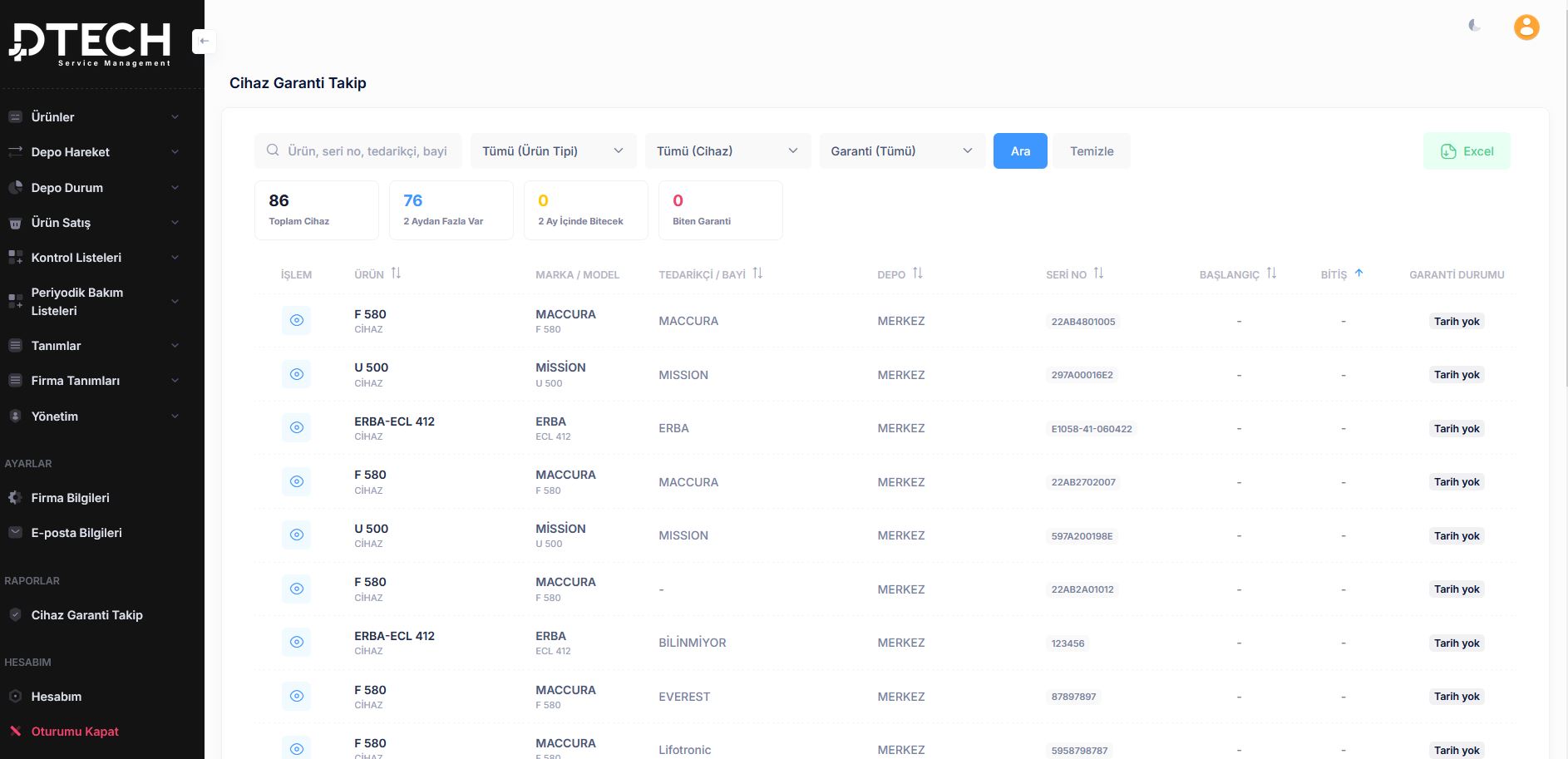Image resolution: width=1568 pixels, height=759 pixels.
Task: Click the Depo Durum pie icon
Action: click(x=15, y=188)
